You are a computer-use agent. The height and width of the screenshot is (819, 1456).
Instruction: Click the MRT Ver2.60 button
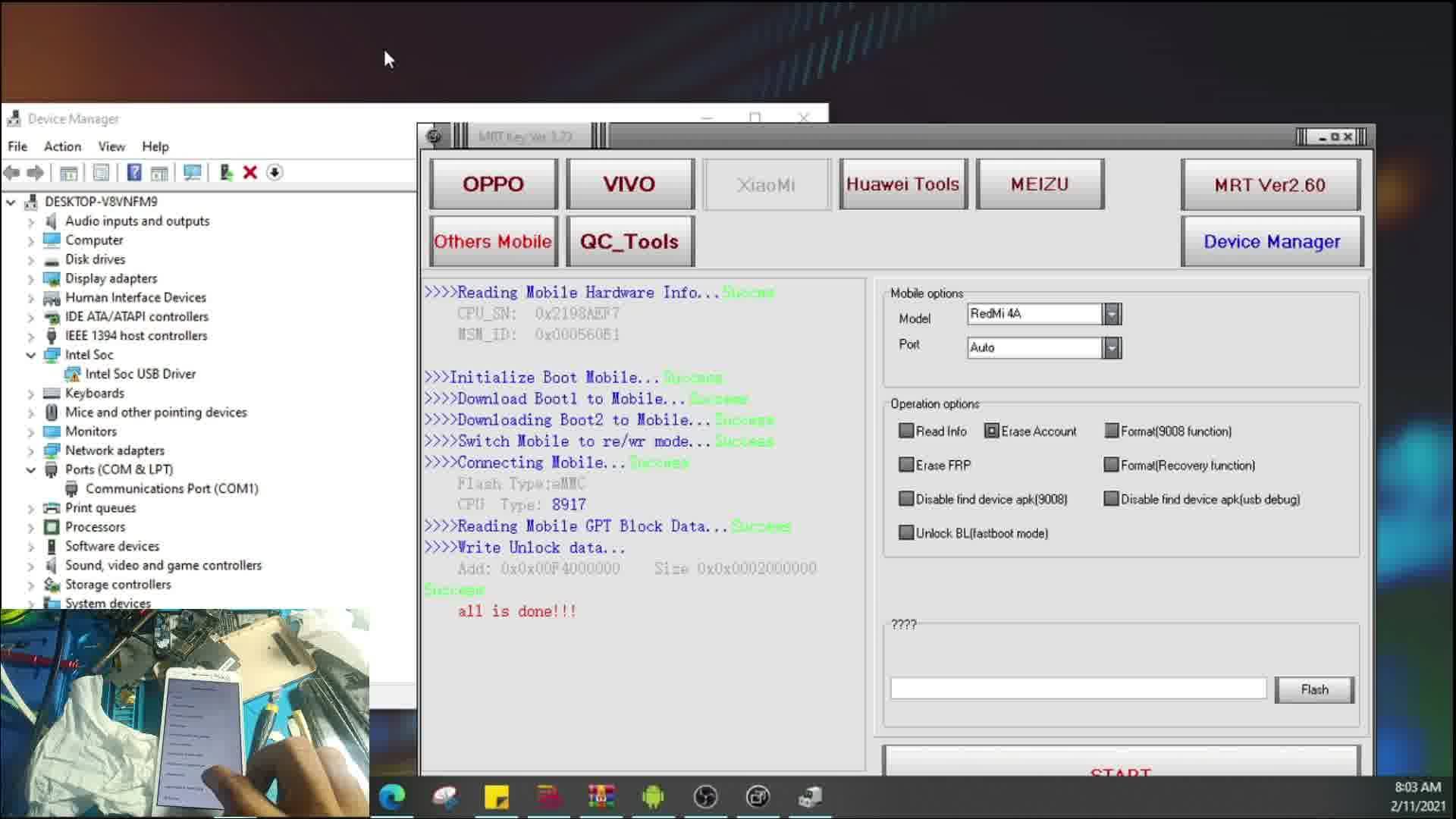[x=1271, y=184]
